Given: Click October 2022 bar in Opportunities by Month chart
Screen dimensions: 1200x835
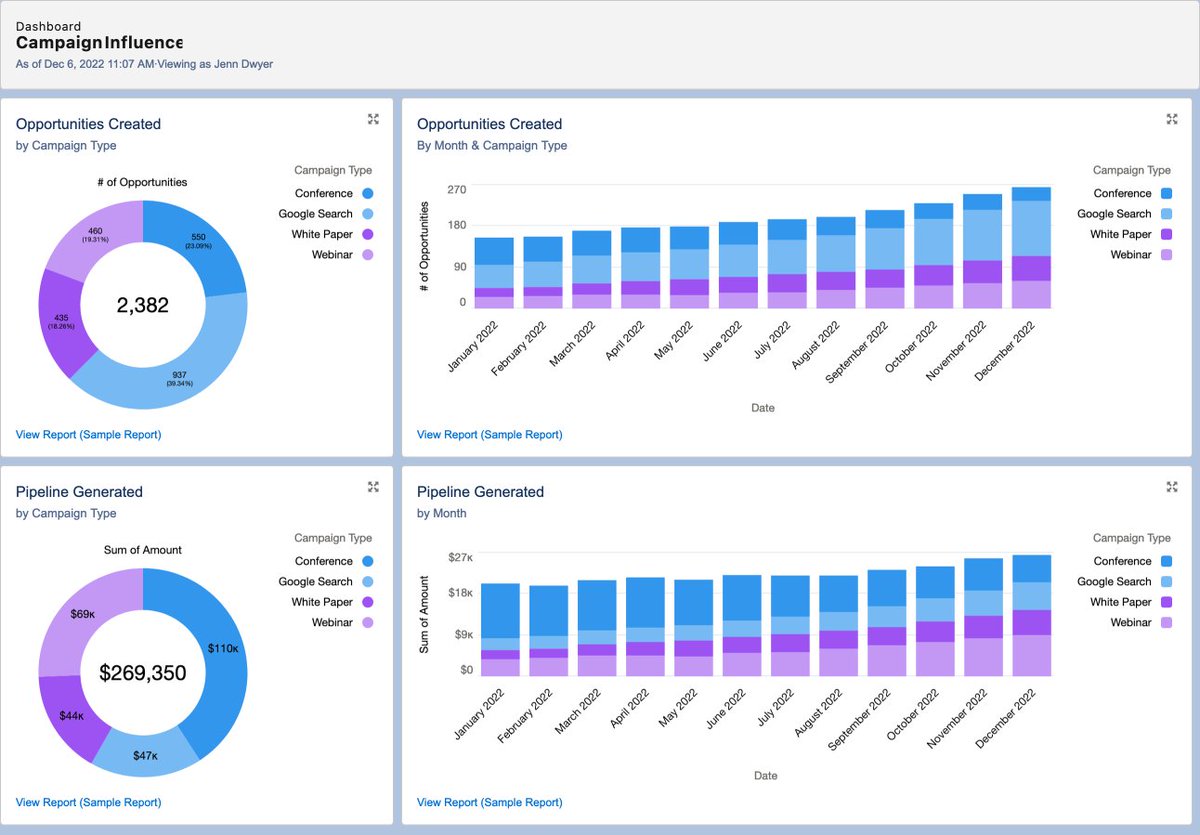Looking at the screenshot, I should point(934,255).
